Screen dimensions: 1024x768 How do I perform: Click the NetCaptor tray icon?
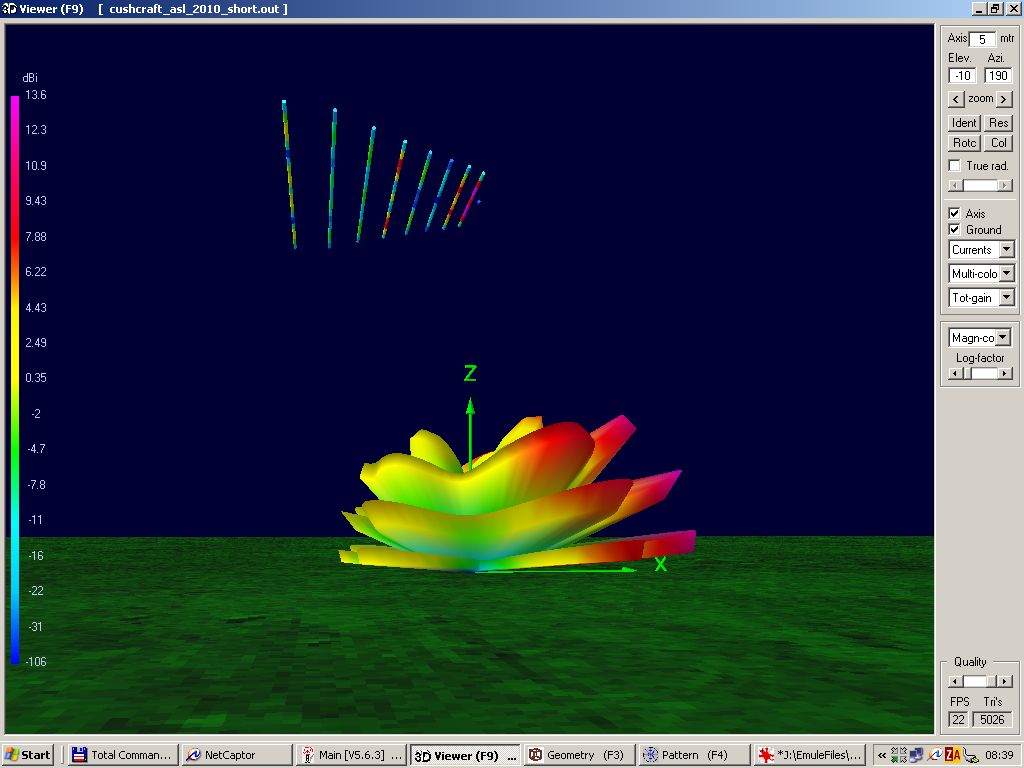tap(935, 755)
